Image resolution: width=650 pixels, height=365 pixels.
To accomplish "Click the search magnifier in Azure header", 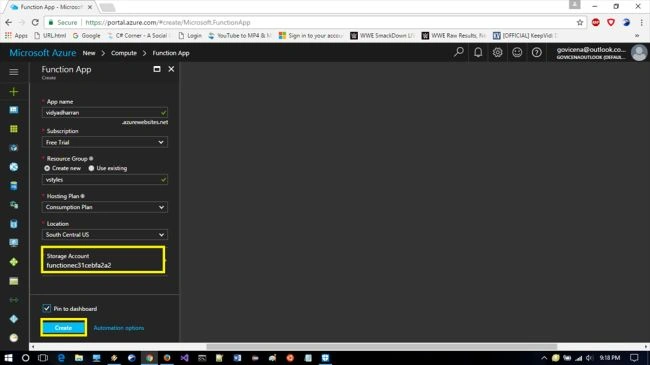I will (458, 52).
